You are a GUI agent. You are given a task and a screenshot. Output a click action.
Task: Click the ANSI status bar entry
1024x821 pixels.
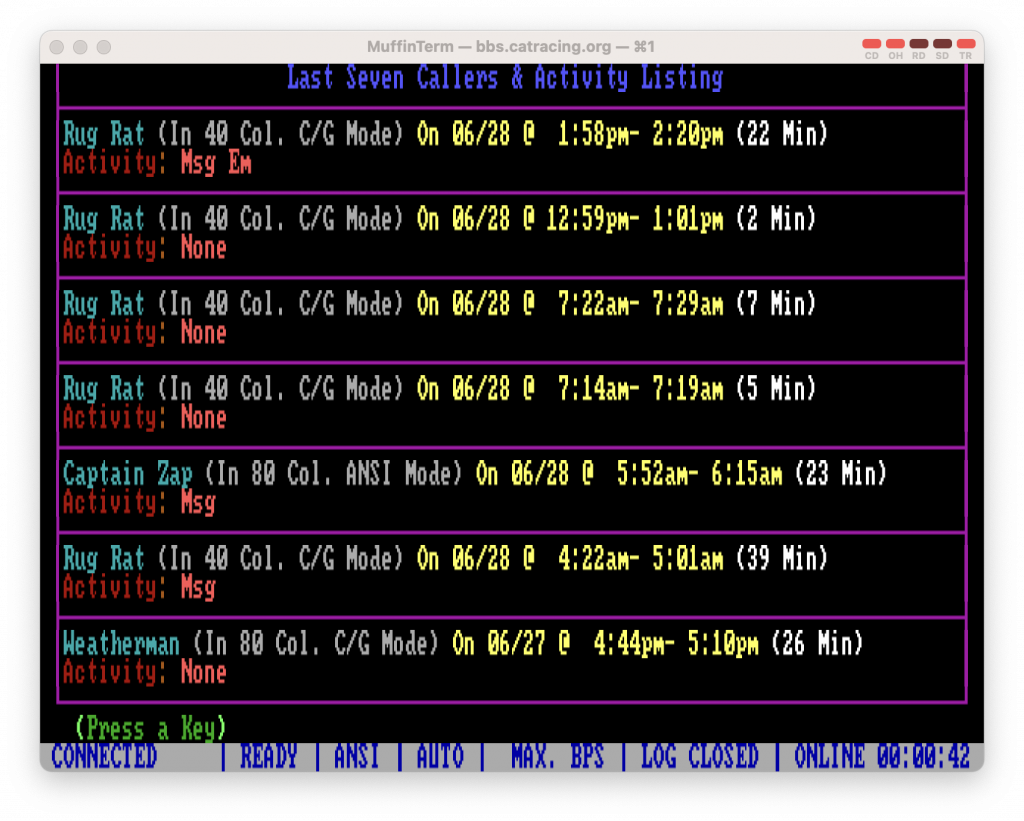pyautogui.click(x=357, y=757)
